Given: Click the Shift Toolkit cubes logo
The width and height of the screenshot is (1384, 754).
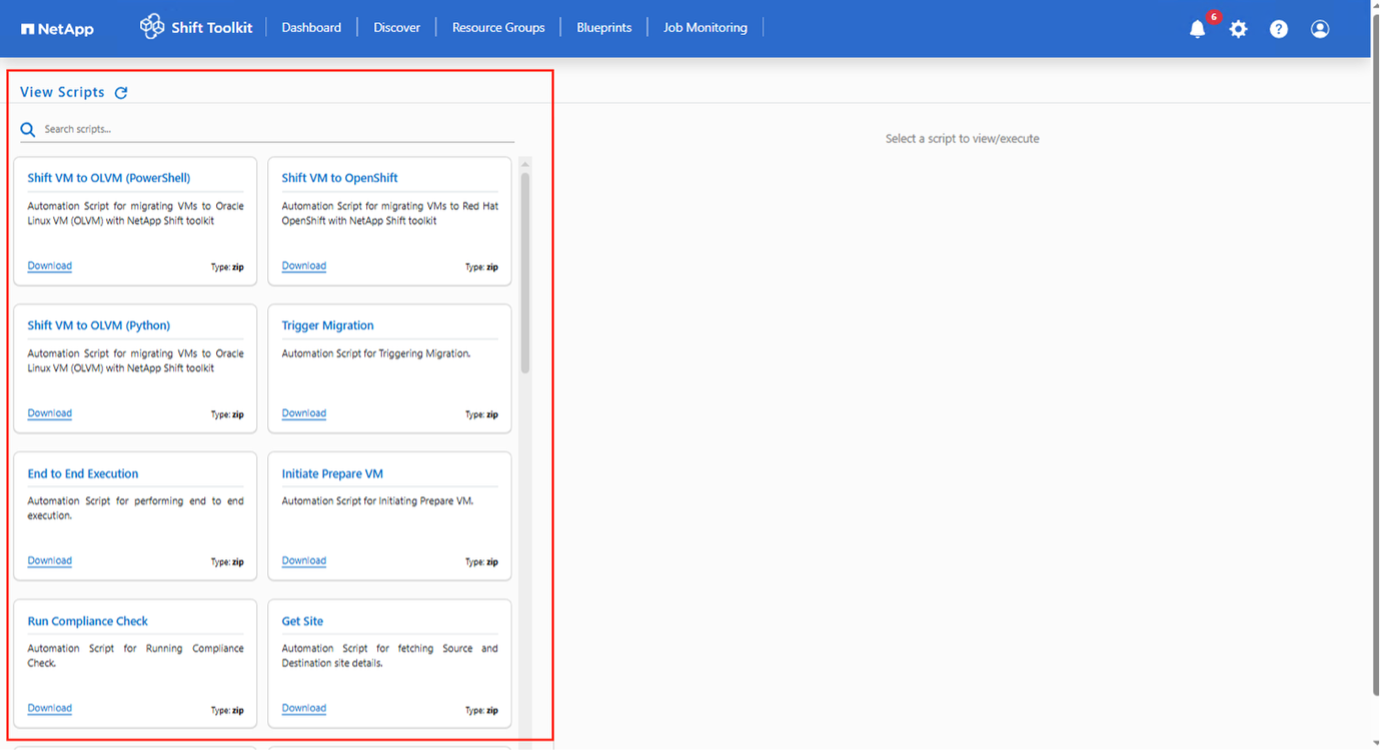Looking at the screenshot, I should [x=152, y=27].
